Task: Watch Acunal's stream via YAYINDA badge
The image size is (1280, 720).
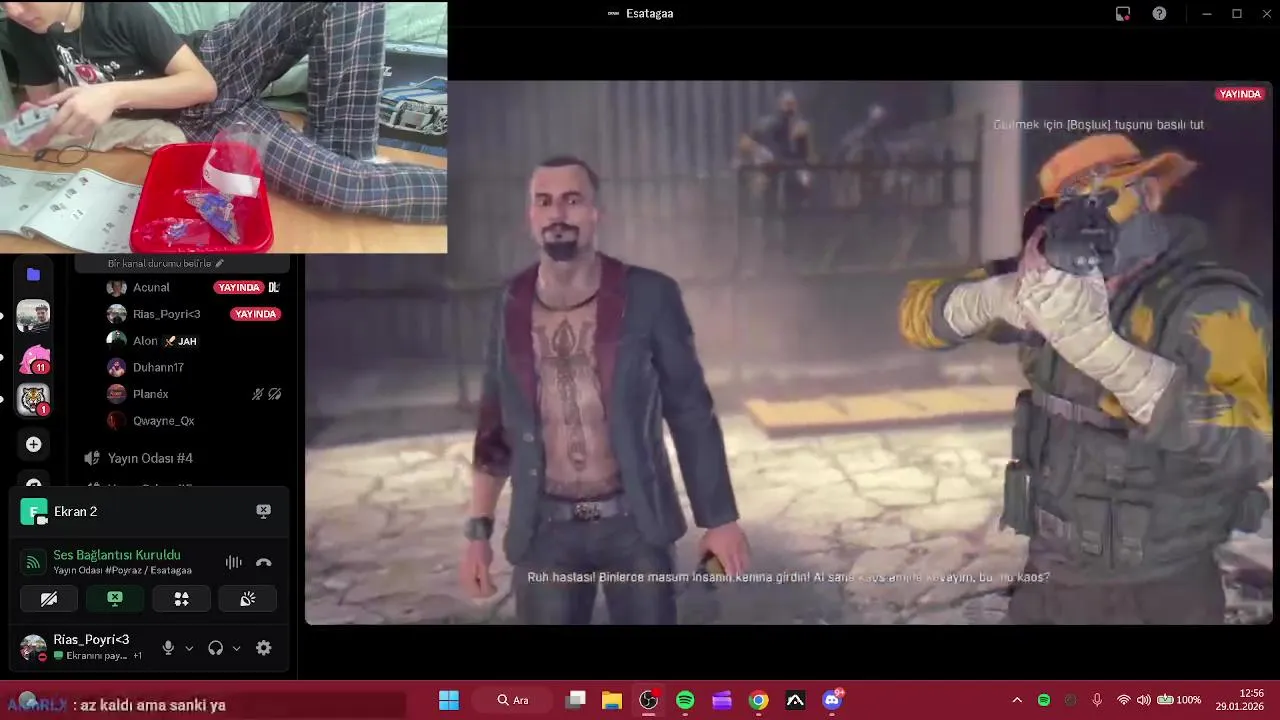Action: [238, 287]
